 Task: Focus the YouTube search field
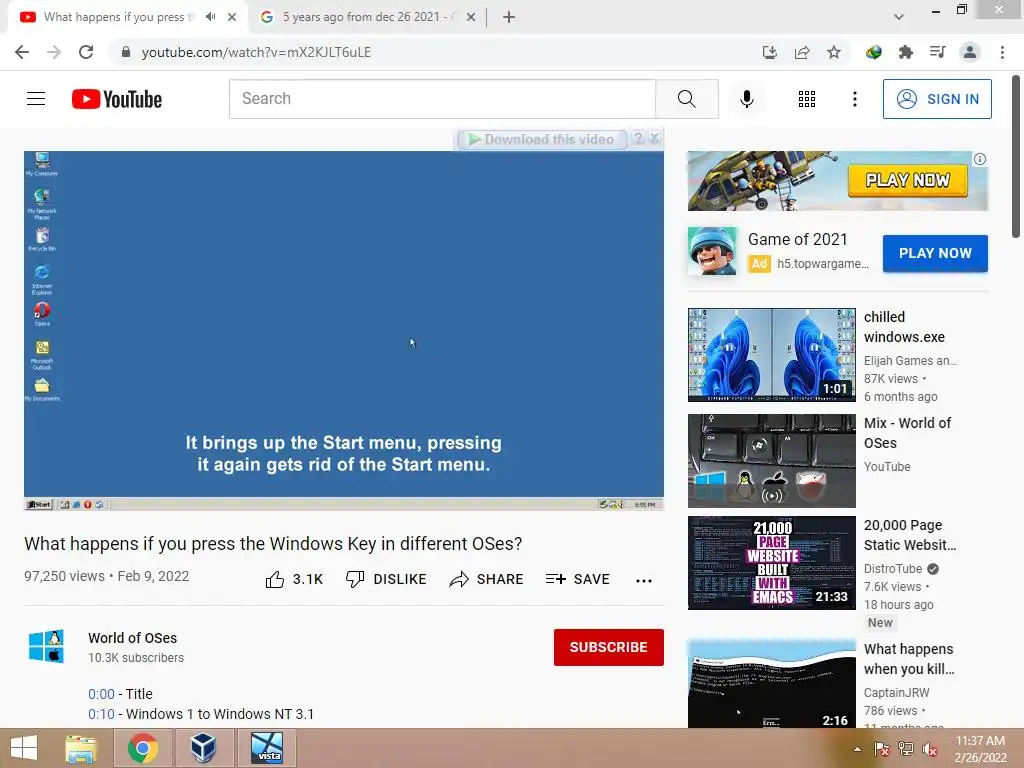(442, 99)
